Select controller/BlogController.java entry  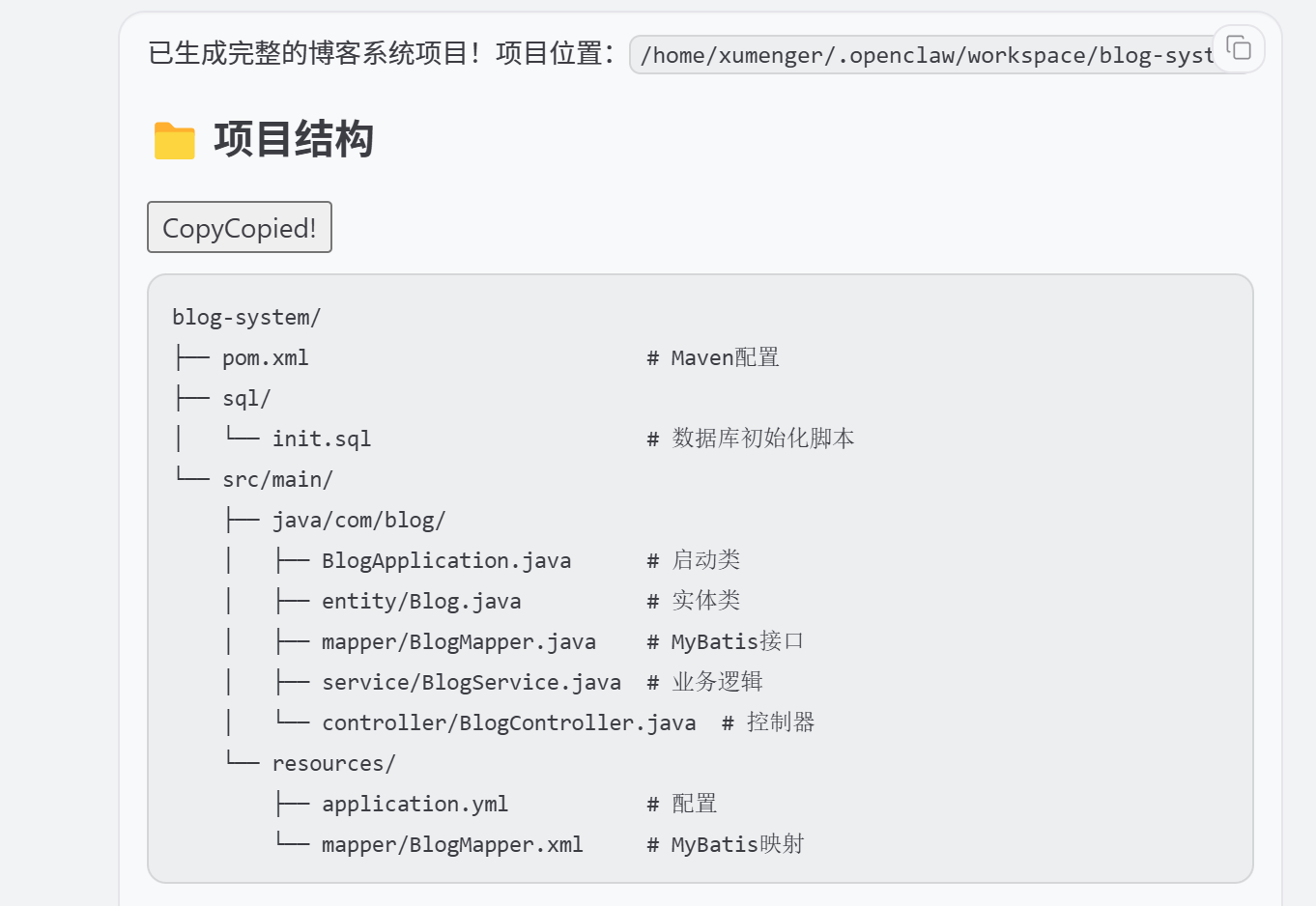click(x=508, y=722)
